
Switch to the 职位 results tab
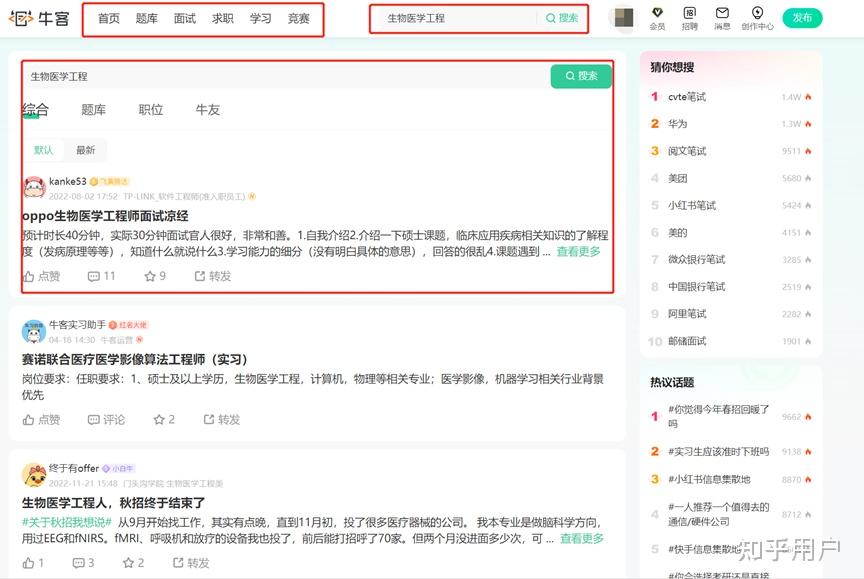[151, 110]
